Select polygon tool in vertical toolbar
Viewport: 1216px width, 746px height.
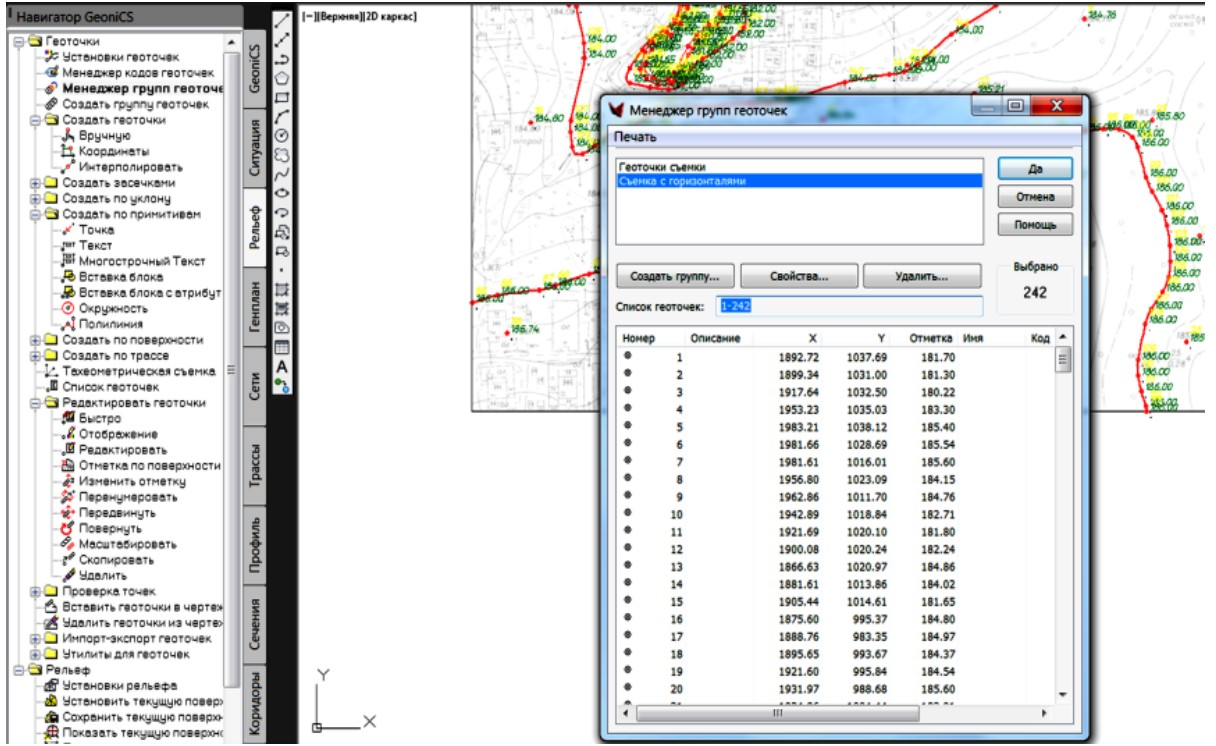(x=282, y=77)
